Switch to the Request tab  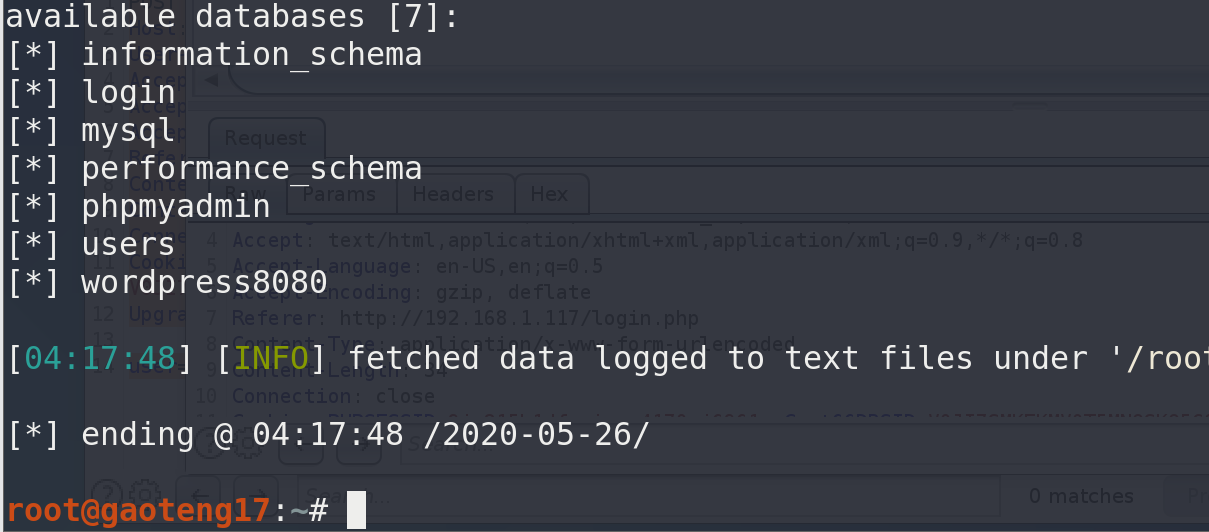coord(265,138)
